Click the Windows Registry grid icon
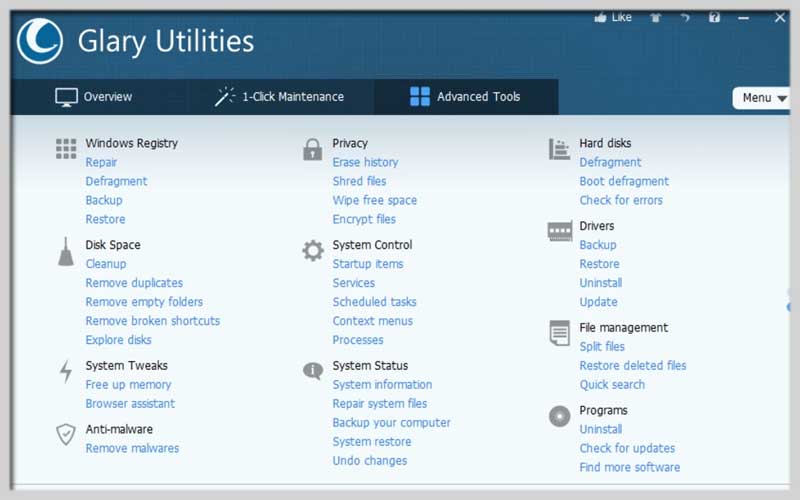800x500 pixels. pyautogui.click(x=66, y=148)
